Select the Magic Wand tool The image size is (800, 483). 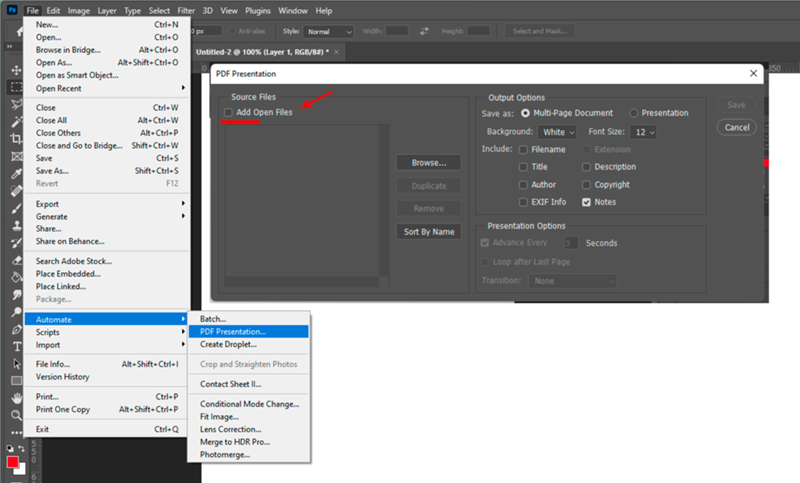pyautogui.click(x=16, y=122)
